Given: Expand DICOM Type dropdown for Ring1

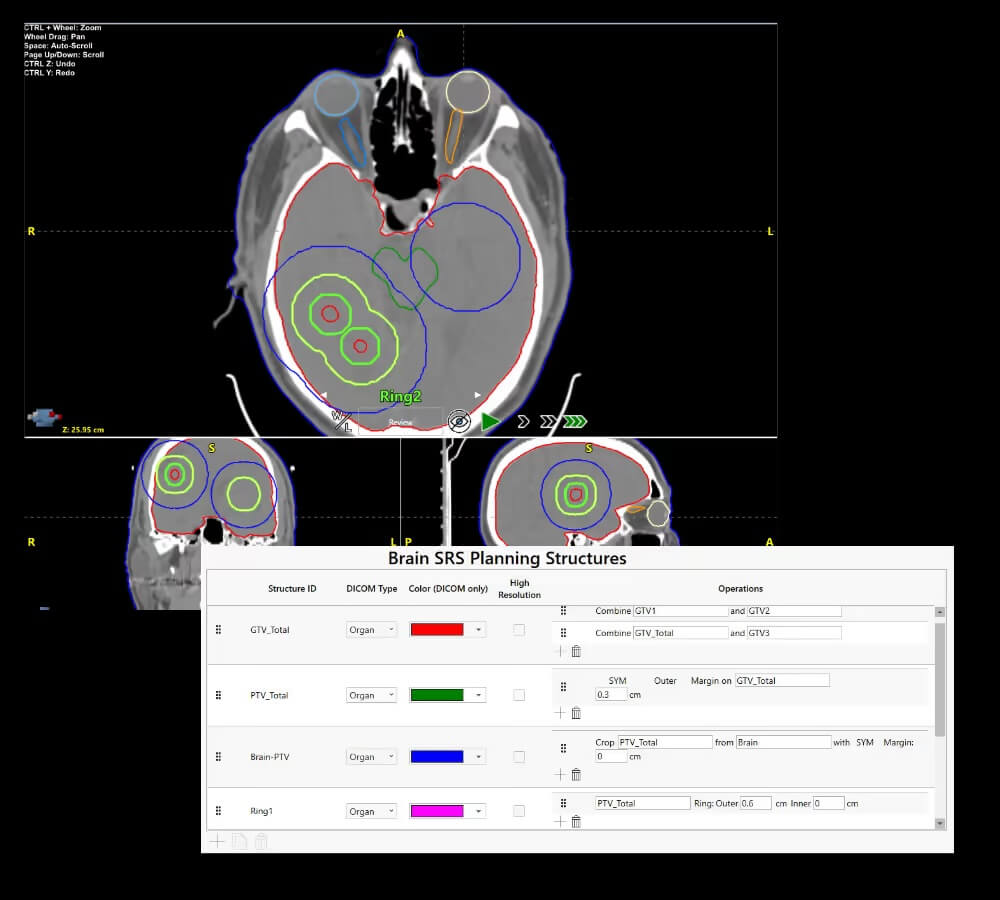Looking at the screenshot, I should [371, 811].
